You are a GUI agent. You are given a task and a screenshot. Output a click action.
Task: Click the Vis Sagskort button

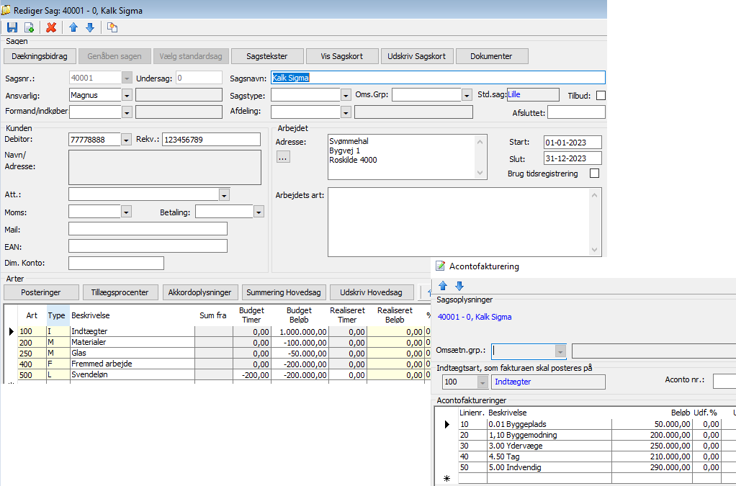point(341,57)
